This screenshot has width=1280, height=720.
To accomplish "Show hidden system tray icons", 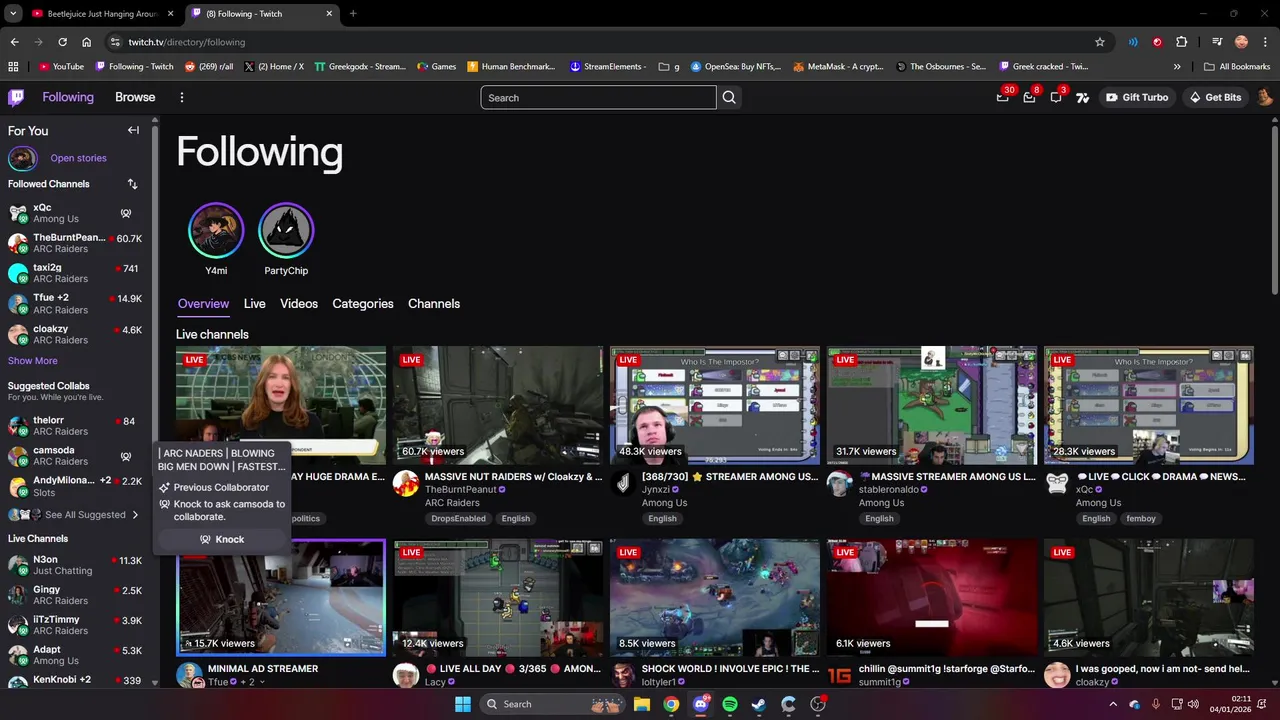I will 1113,704.
